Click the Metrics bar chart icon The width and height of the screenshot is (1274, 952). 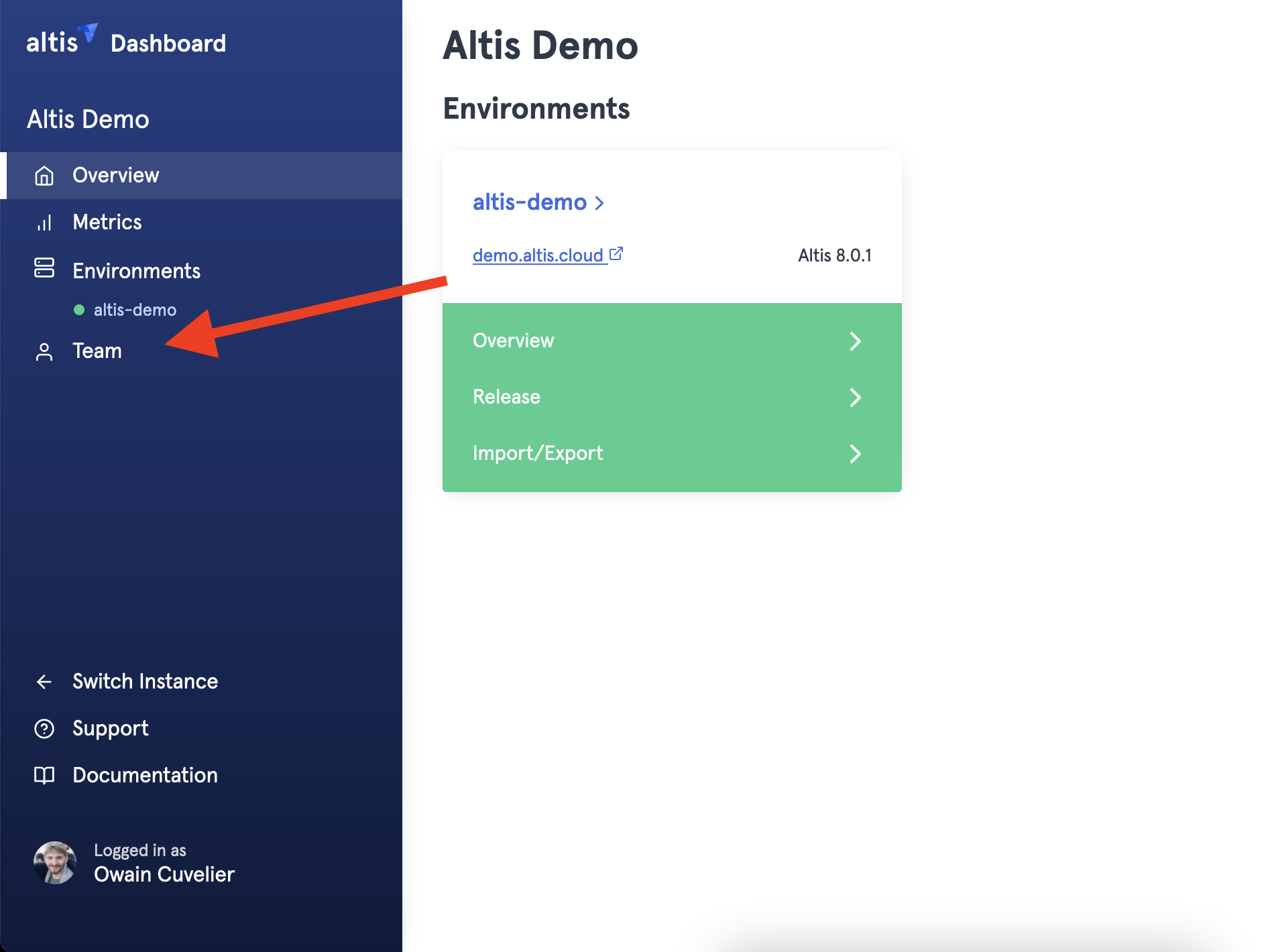44,222
